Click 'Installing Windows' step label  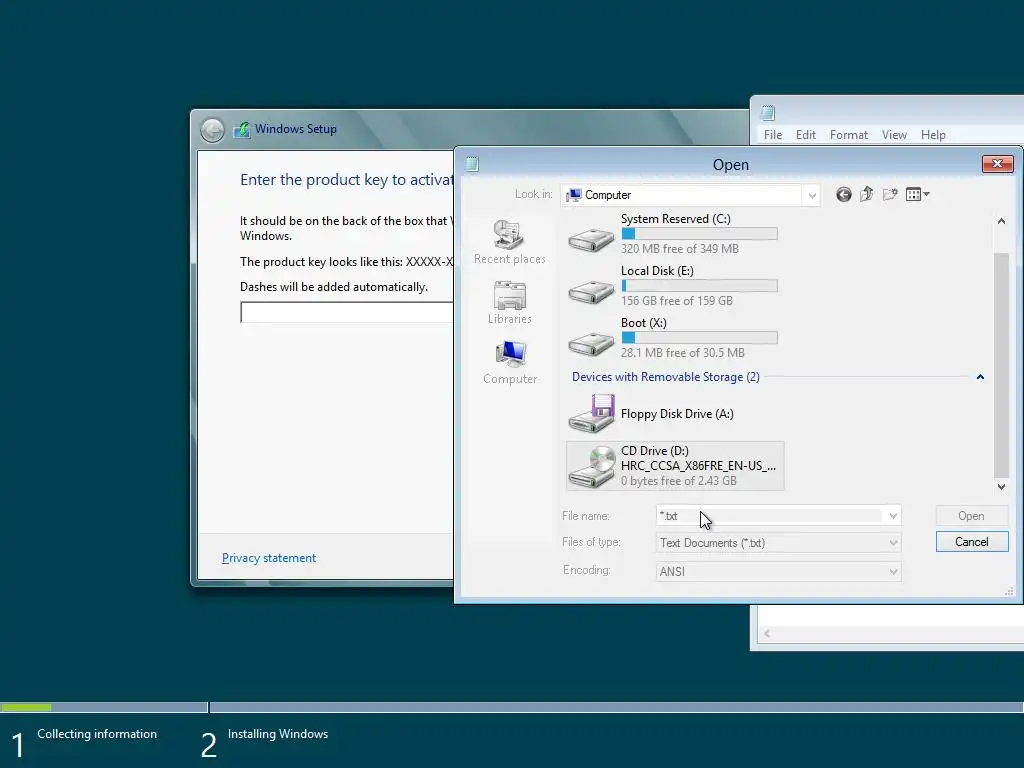[x=278, y=734]
